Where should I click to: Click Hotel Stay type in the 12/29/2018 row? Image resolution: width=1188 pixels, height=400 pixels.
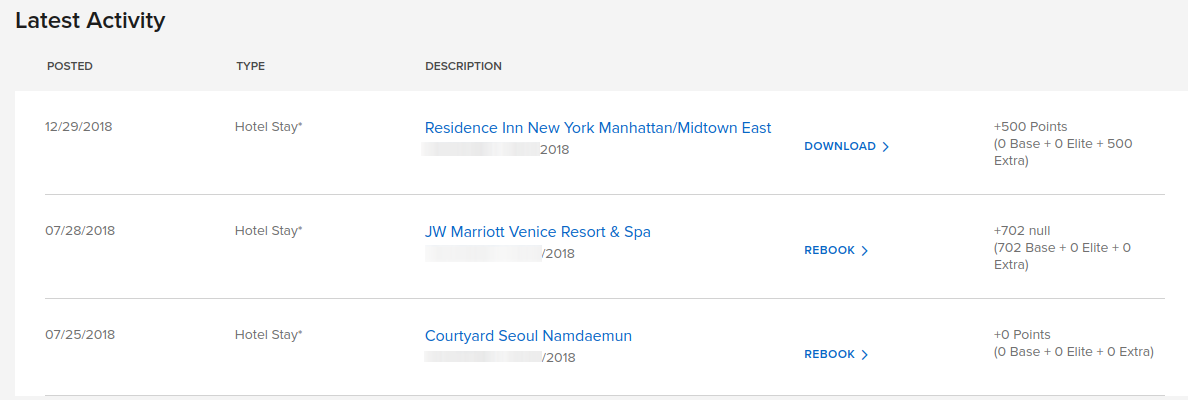point(268,127)
